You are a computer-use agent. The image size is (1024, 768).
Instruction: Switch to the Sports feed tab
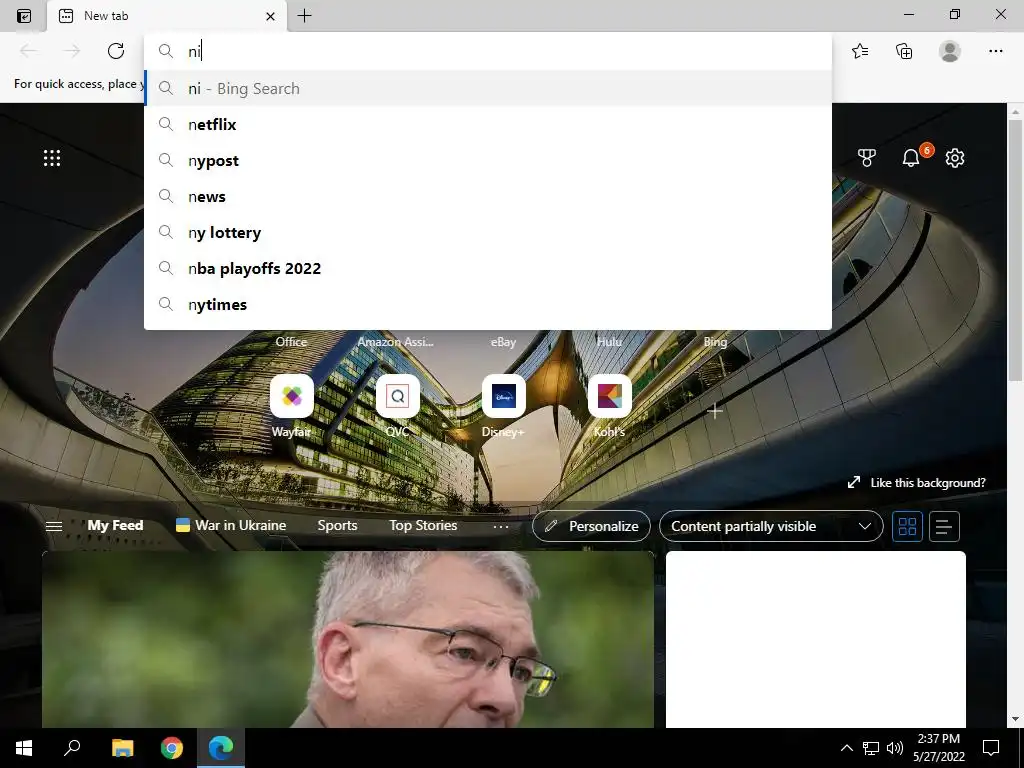click(x=337, y=526)
